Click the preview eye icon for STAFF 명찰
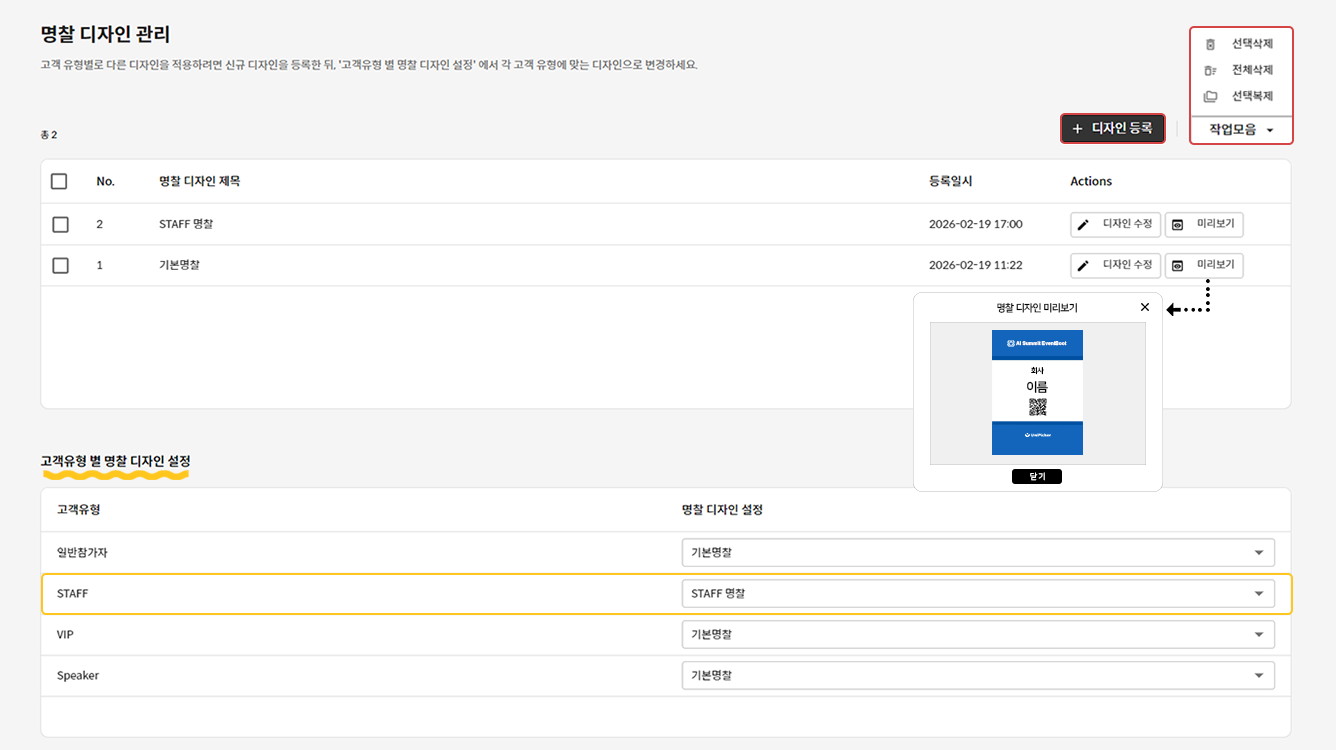Viewport: 1336px width, 750px height. (1177, 225)
